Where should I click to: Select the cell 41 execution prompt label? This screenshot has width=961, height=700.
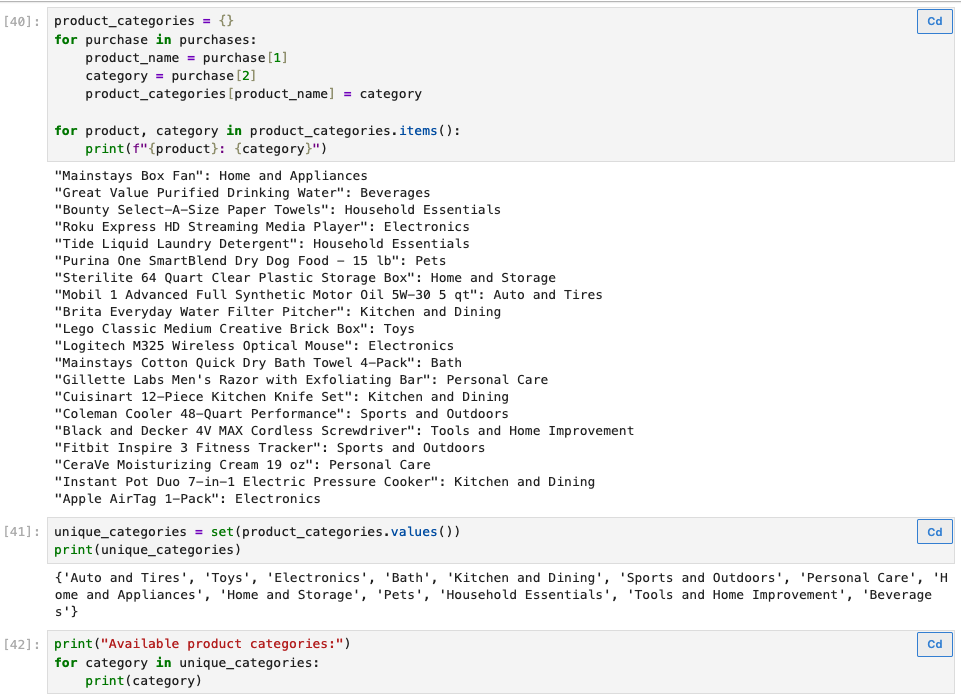click(x=21, y=531)
